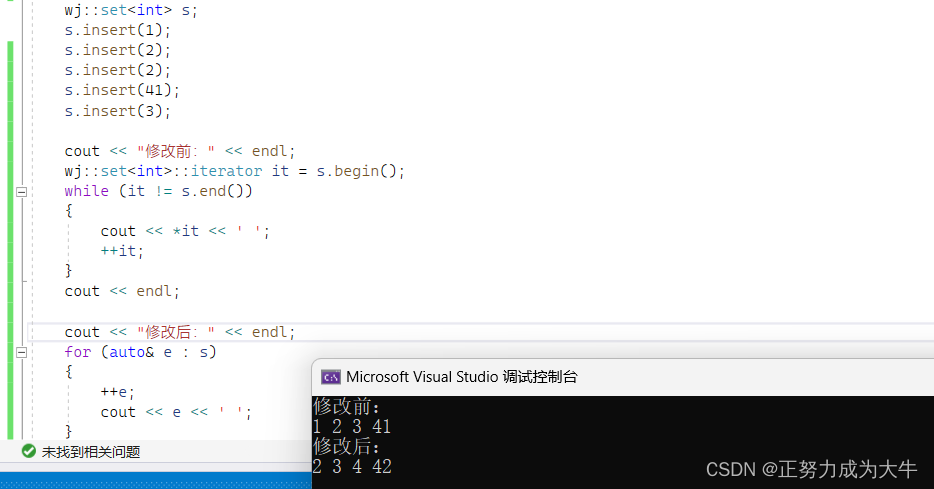Click the ++e; line
Image resolution: width=934 pixels, height=489 pixels.
(118, 393)
